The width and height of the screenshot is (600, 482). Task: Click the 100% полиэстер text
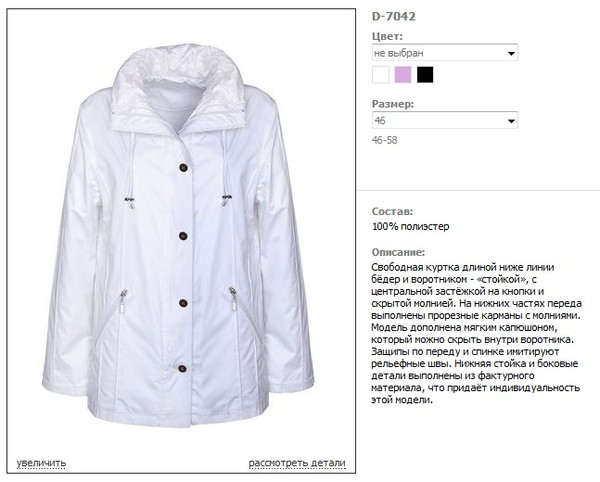[411, 226]
